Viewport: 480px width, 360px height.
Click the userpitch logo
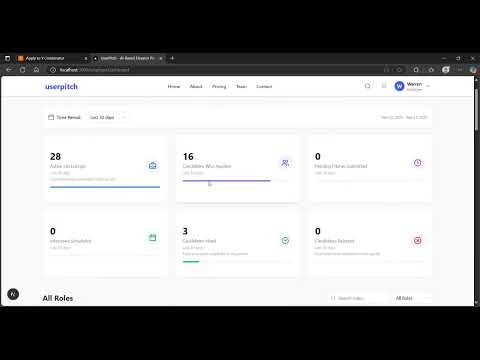(x=61, y=87)
